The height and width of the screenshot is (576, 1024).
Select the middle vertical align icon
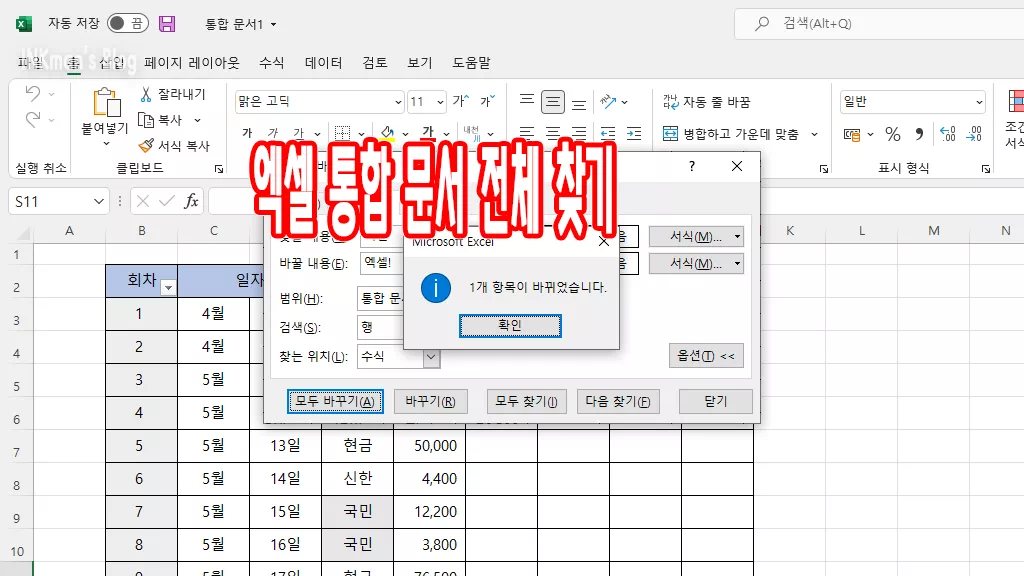pos(553,102)
